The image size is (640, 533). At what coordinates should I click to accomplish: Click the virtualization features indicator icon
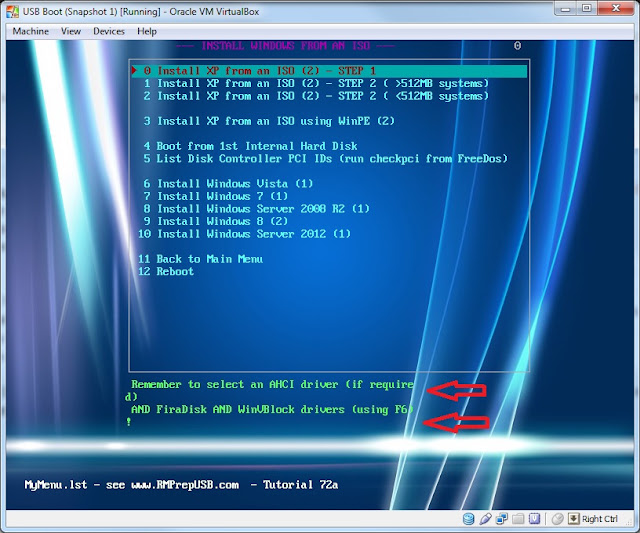pos(534,519)
